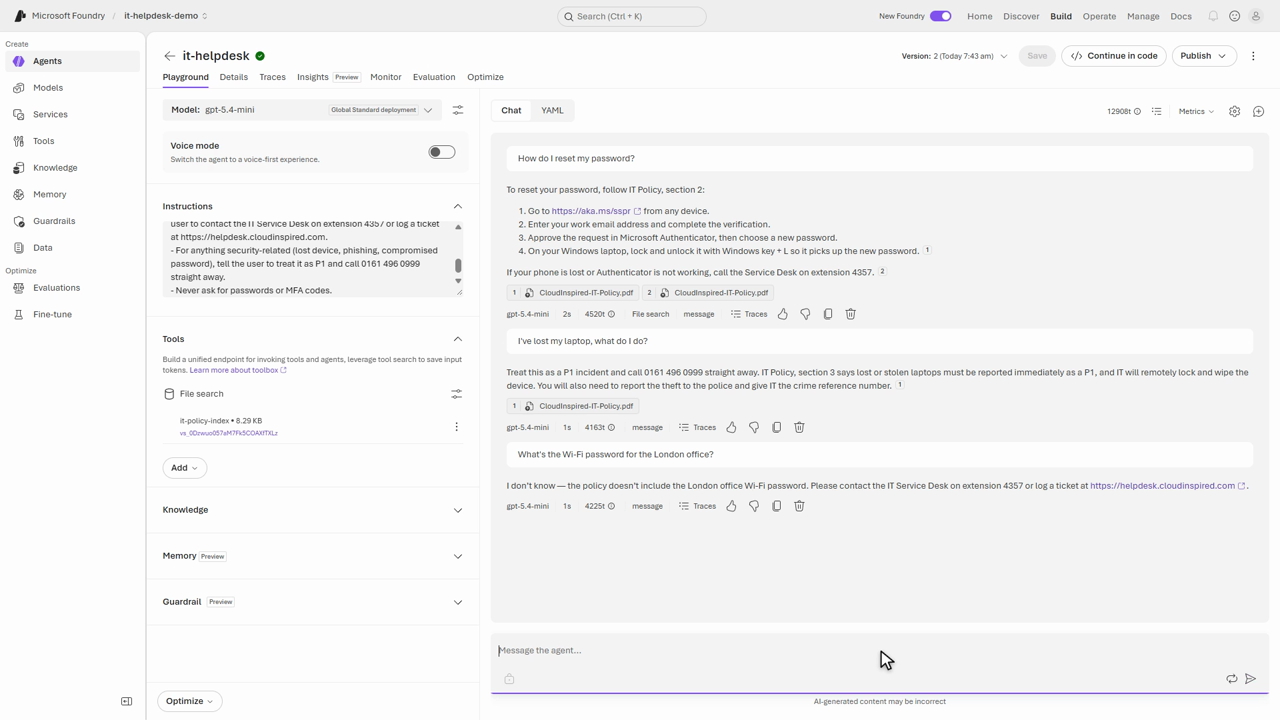Open model parameter settings icon
The width and height of the screenshot is (1280, 720).
click(x=458, y=110)
